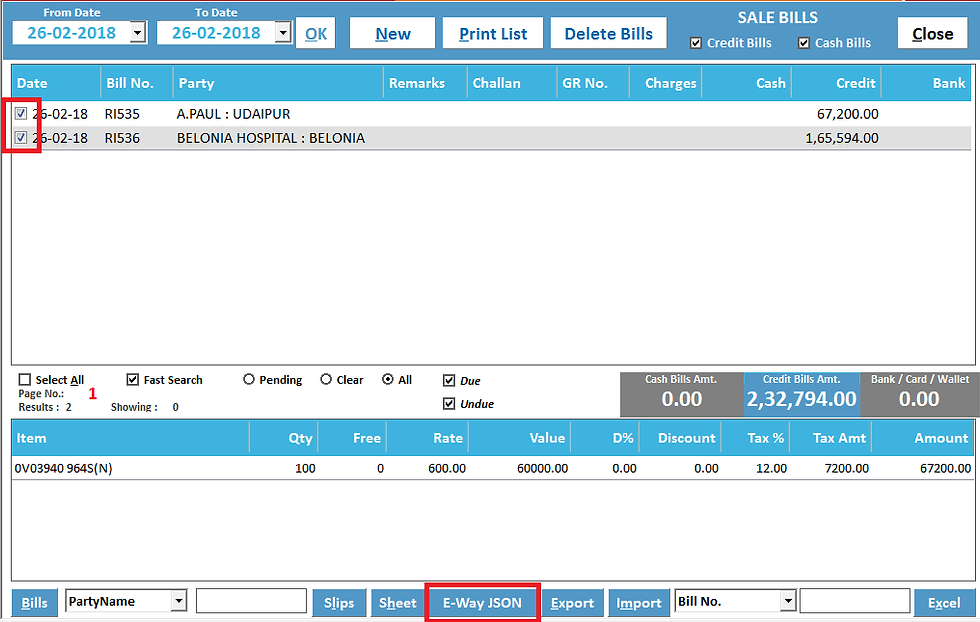
Task: Uncheck the bill RI535 row checkbox
Action: coord(21,113)
